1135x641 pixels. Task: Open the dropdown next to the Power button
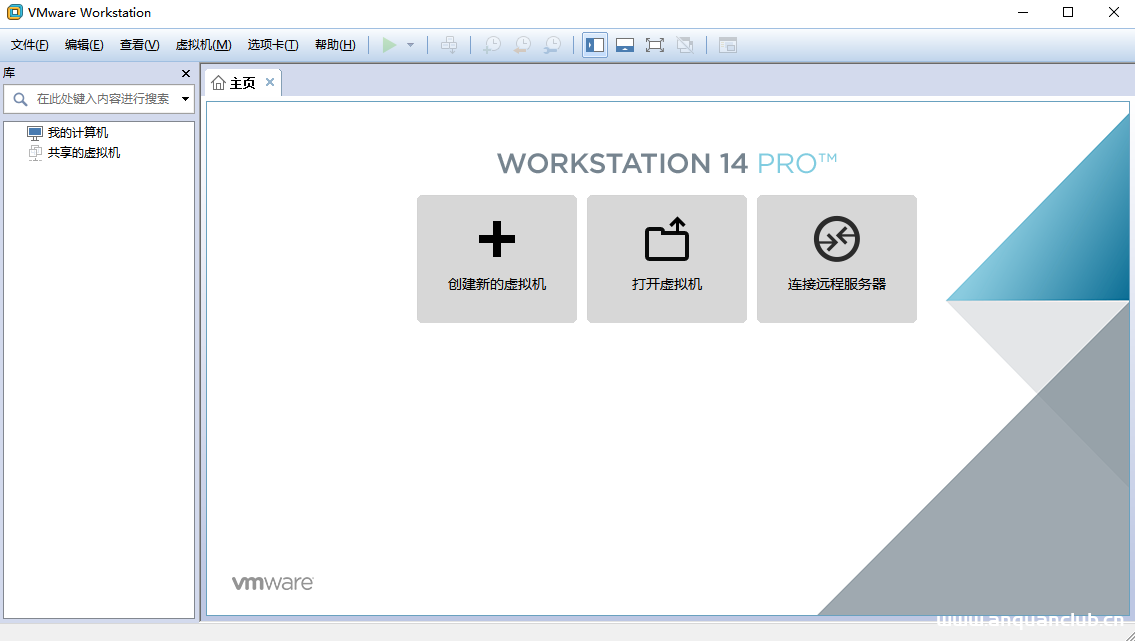click(x=409, y=44)
